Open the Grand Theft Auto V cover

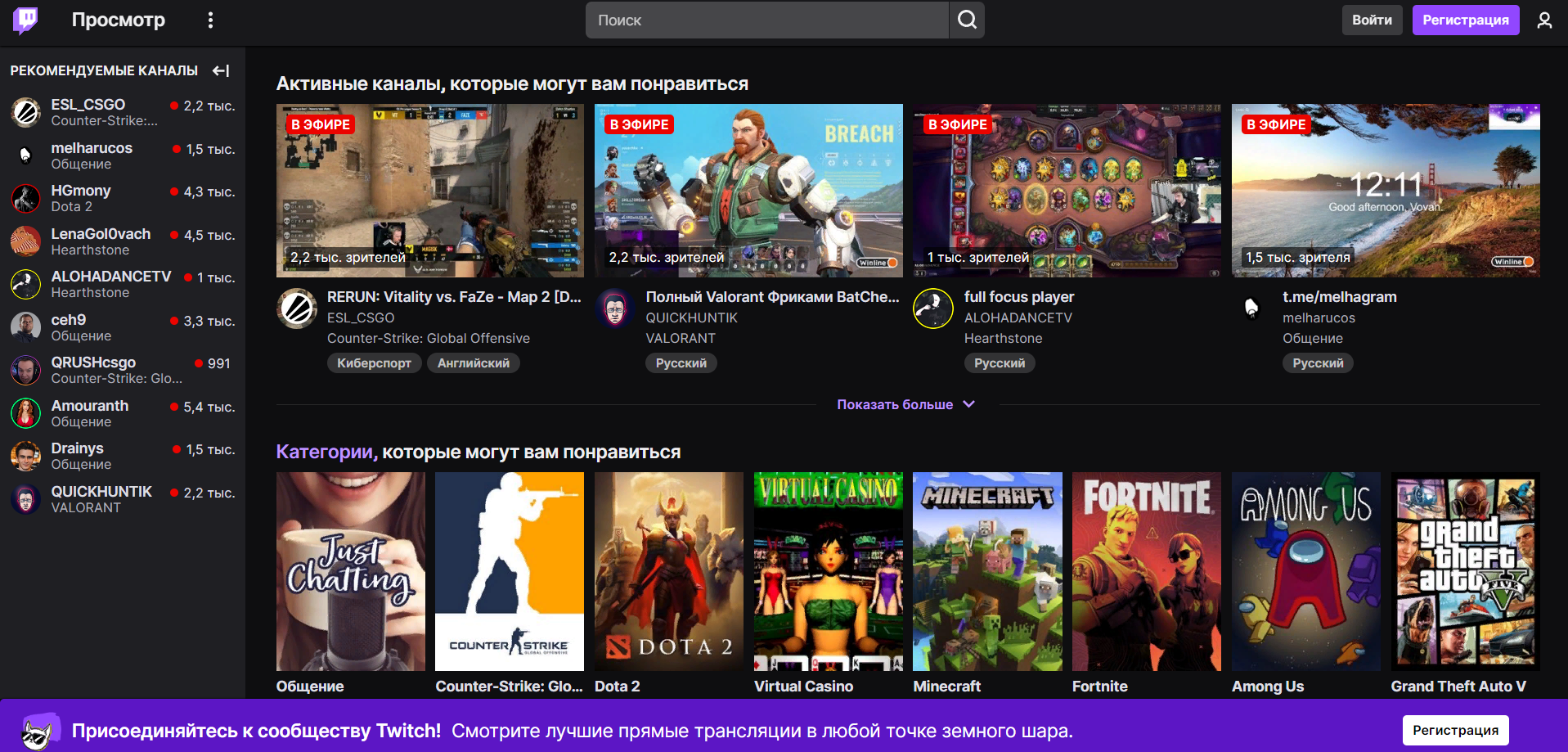click(1466, 571)
